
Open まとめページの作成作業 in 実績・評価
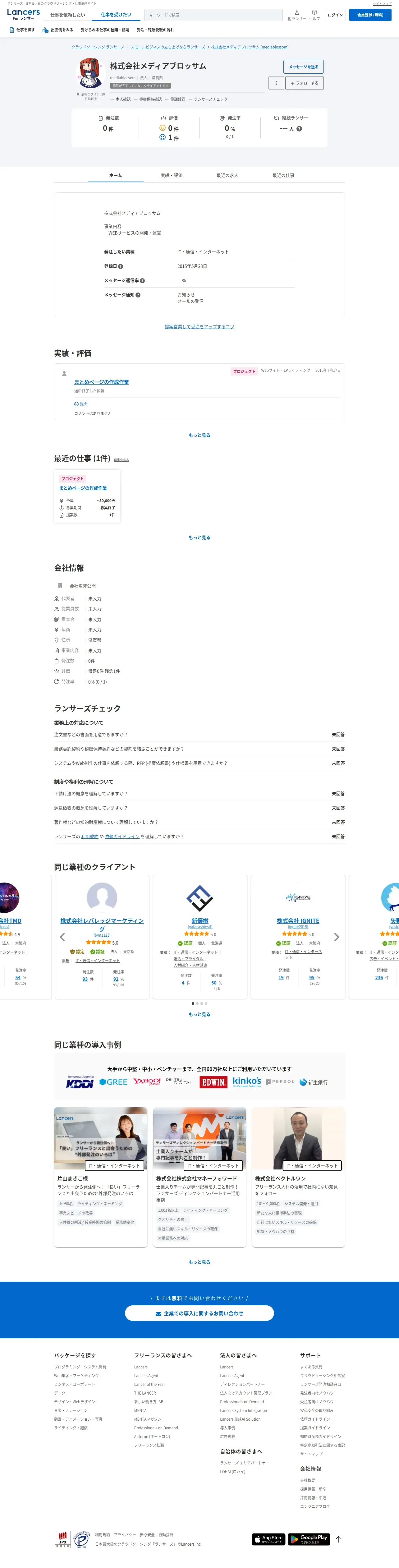102,382
